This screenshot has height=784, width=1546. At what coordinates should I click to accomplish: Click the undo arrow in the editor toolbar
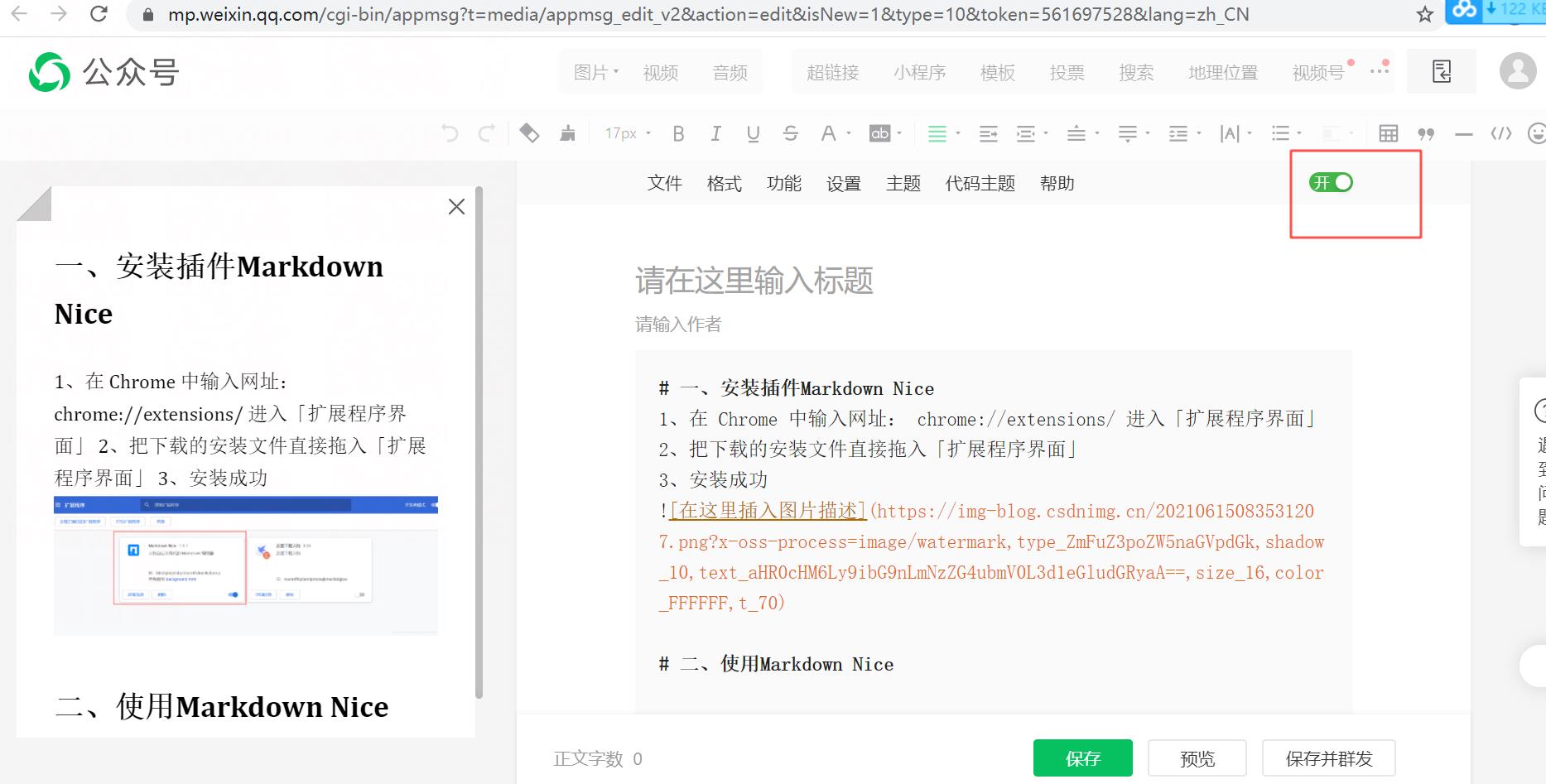coord(450,133)
